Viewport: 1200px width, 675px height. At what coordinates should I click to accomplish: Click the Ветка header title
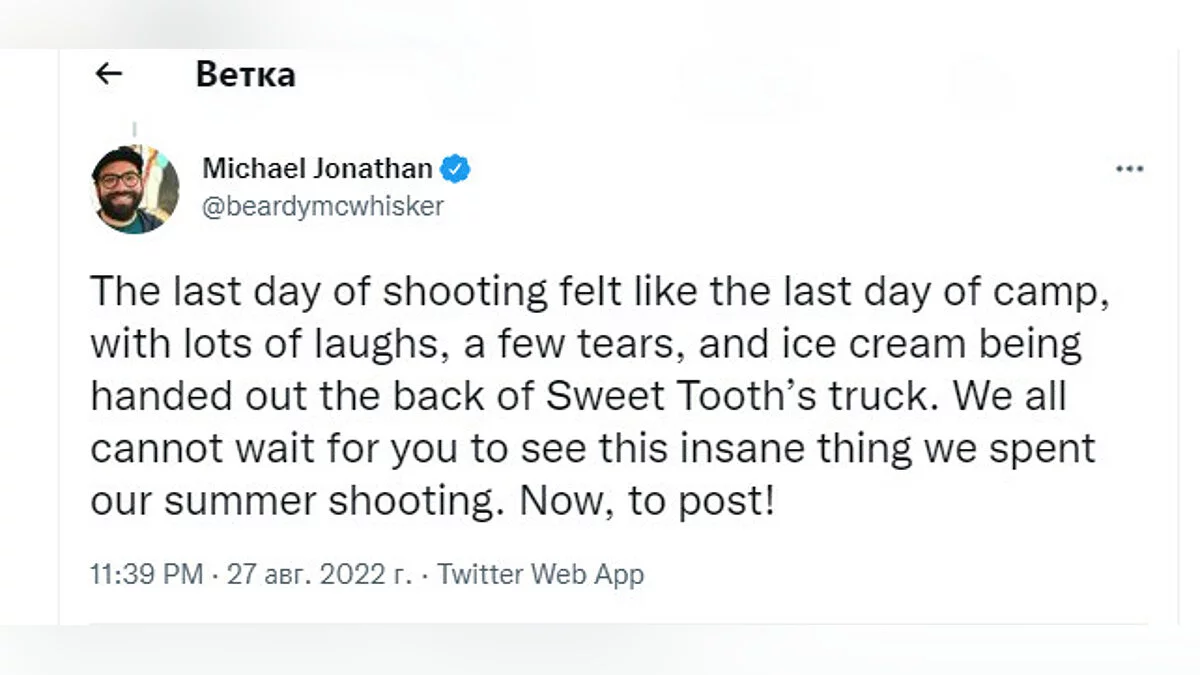(x=246, y=74)
